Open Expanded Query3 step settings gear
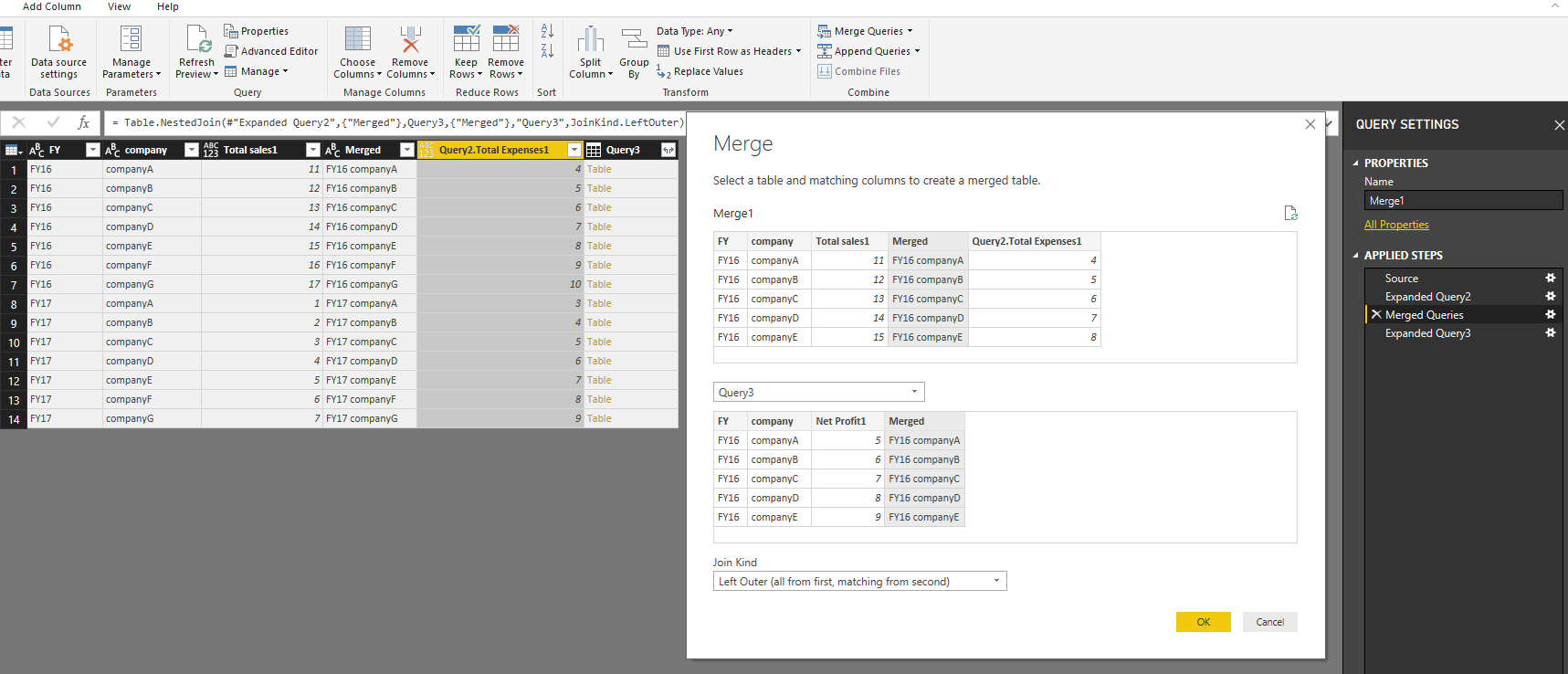The image size is (1568, 674). pos(1550,332)
